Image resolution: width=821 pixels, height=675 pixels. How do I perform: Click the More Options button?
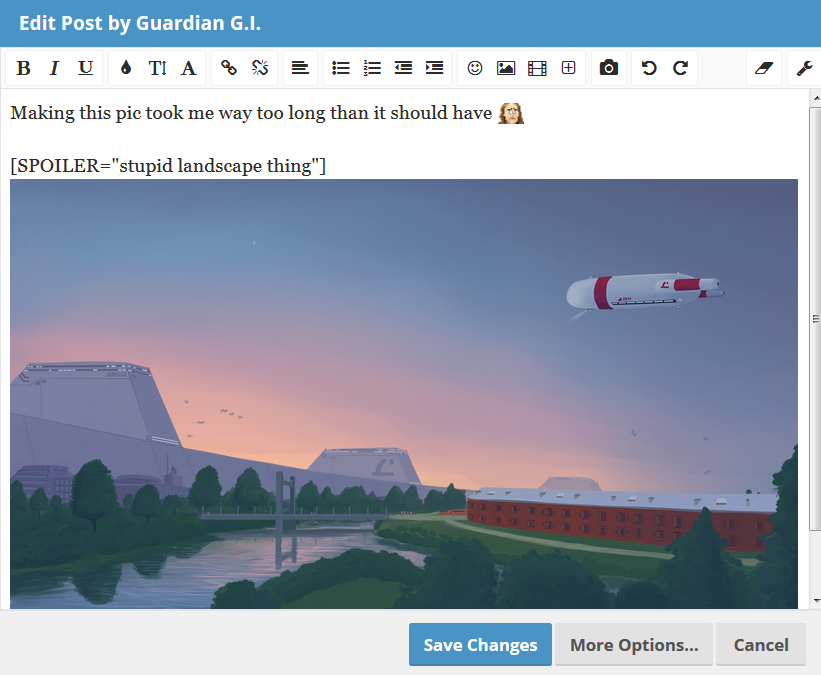[634, 645]
